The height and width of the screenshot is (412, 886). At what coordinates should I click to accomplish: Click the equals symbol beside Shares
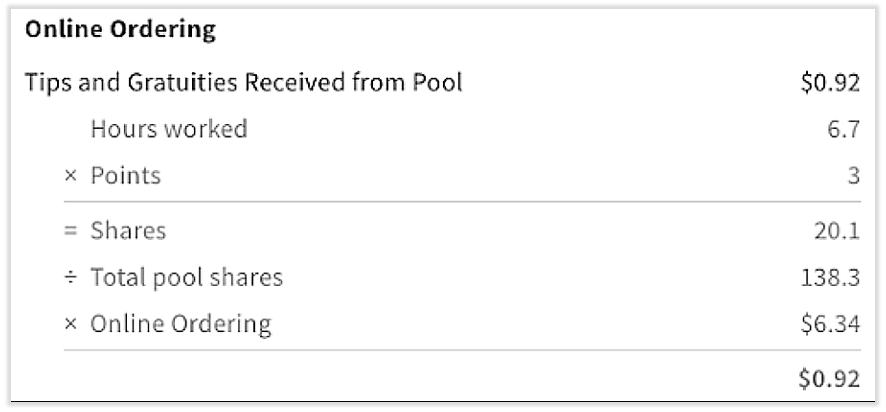[70, 231]
